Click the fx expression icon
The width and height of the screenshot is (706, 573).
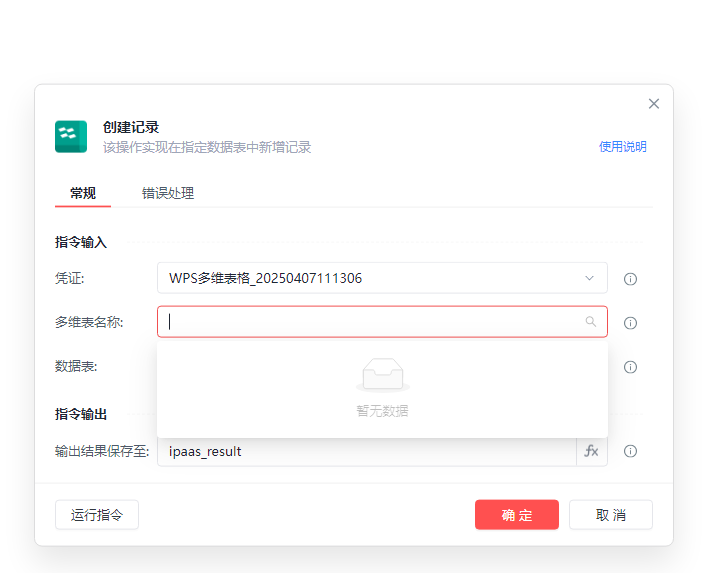pos(591,451)
